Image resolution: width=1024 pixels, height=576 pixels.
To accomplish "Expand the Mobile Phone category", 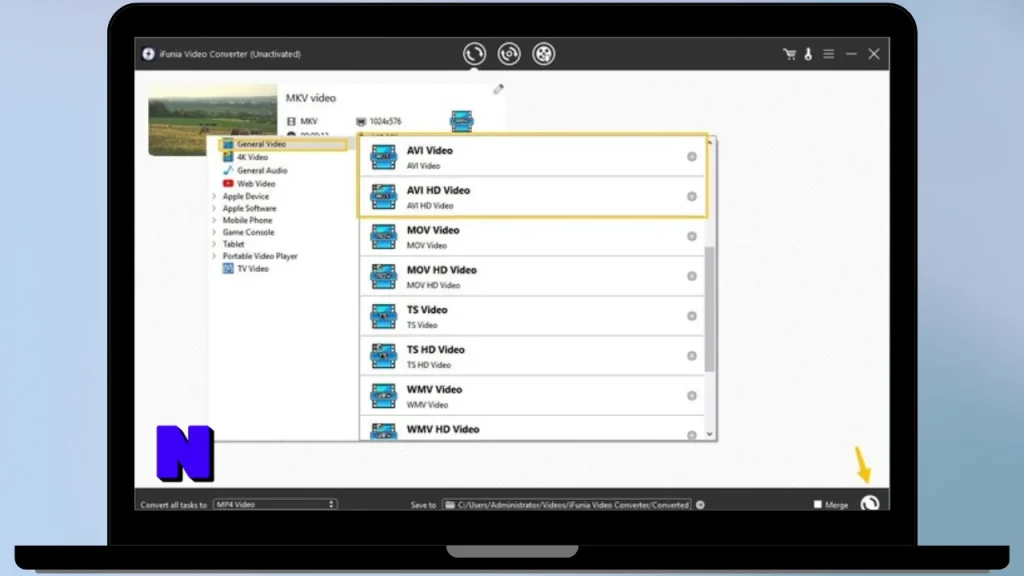I will click(x=214, y=220).
